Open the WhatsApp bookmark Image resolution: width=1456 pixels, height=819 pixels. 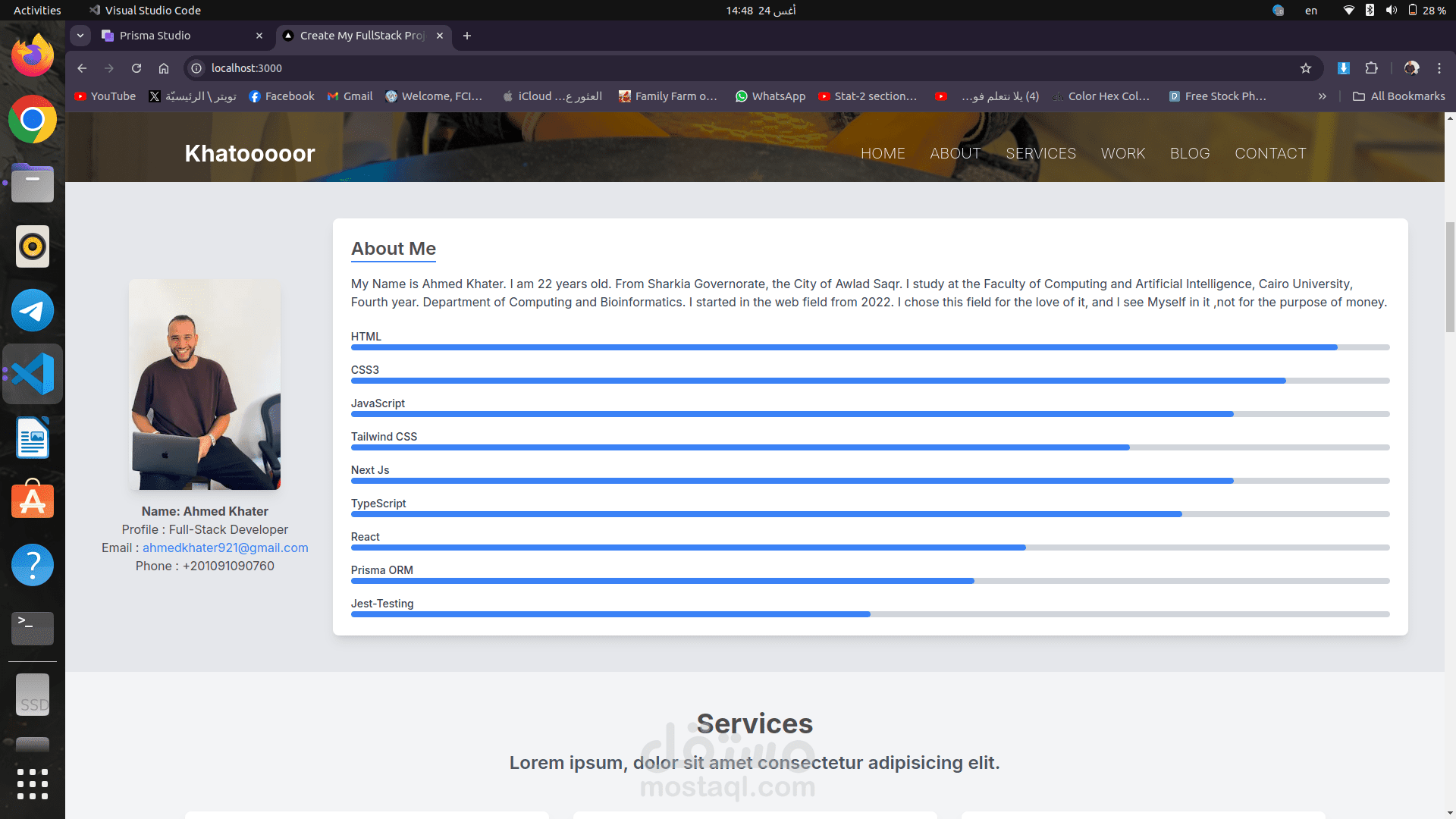click(770, 96)
